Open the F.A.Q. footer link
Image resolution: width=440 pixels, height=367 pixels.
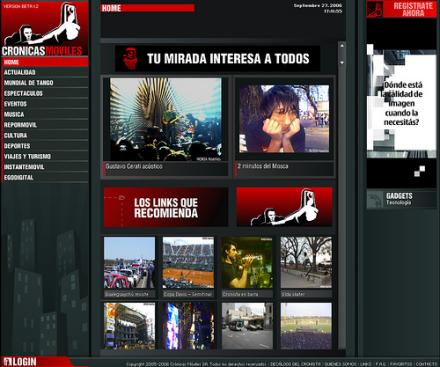coord(381,364)
